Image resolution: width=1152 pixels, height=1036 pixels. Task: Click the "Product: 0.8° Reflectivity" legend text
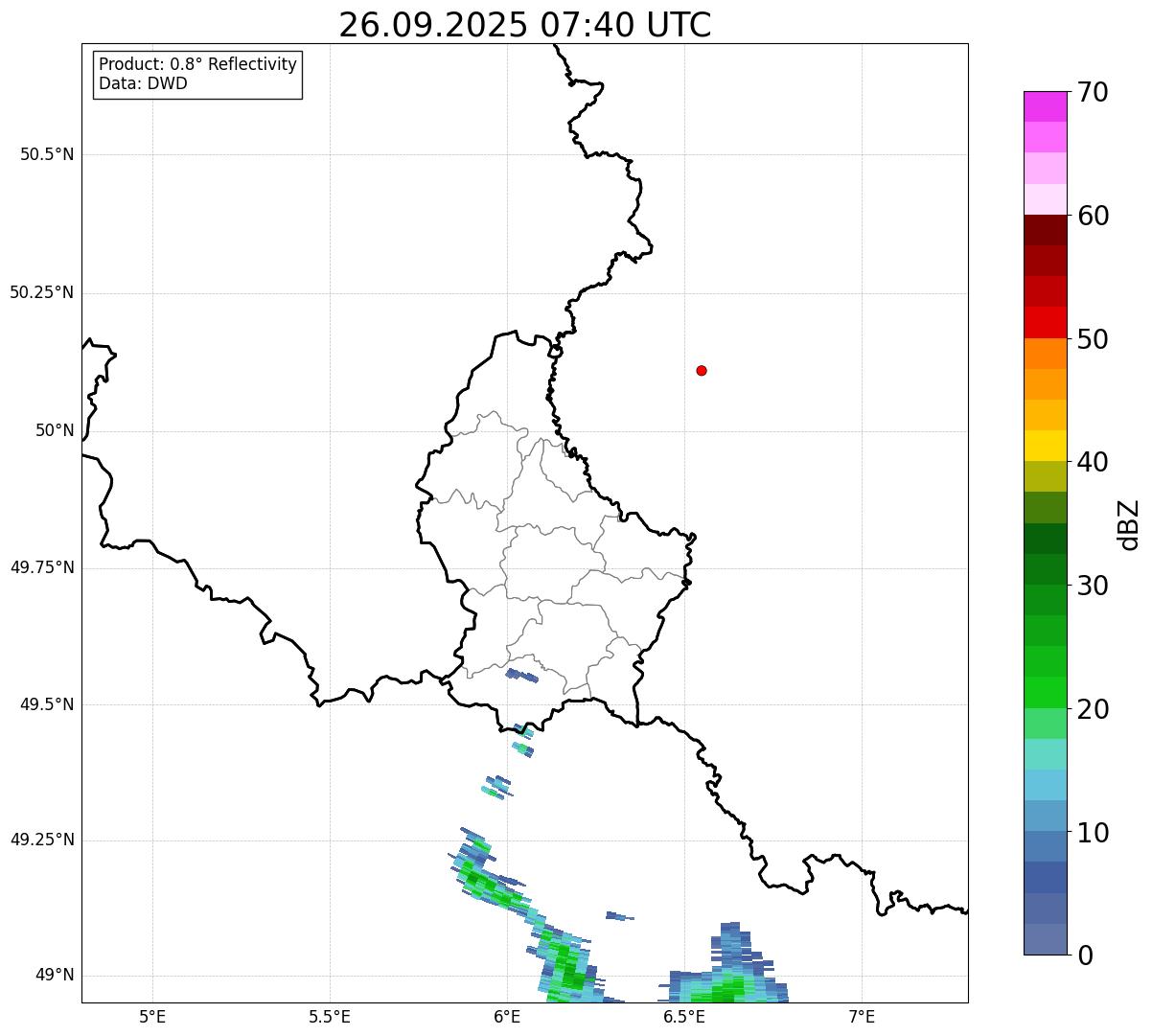pos(198,64)
